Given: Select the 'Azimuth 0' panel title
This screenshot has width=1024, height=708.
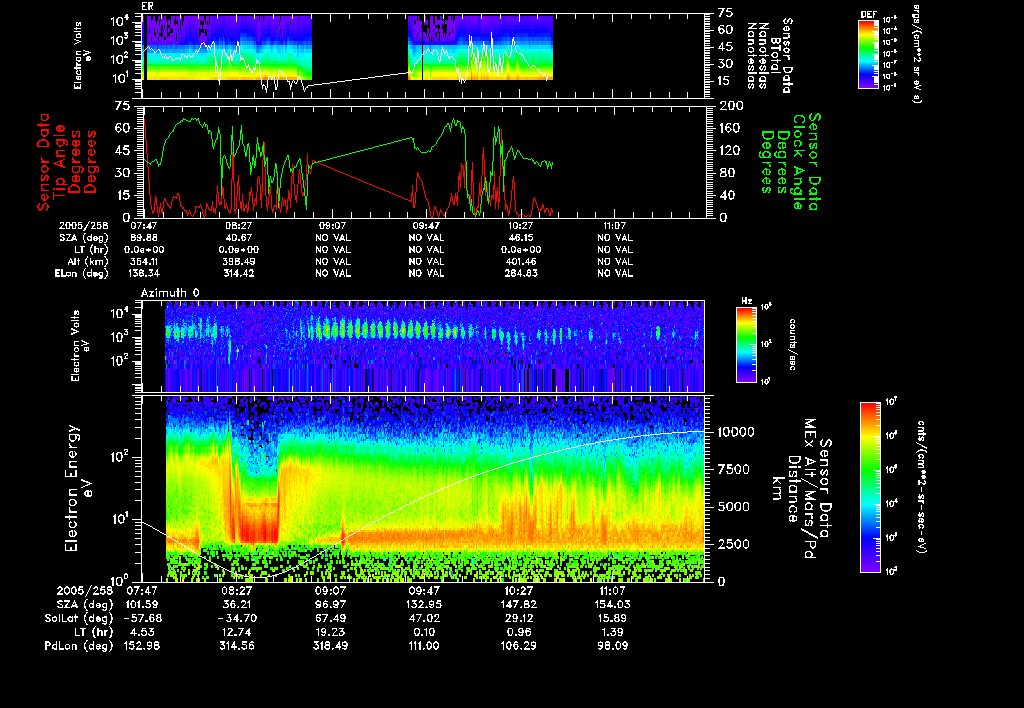Looking at the screenshot, I should point(170,293).
